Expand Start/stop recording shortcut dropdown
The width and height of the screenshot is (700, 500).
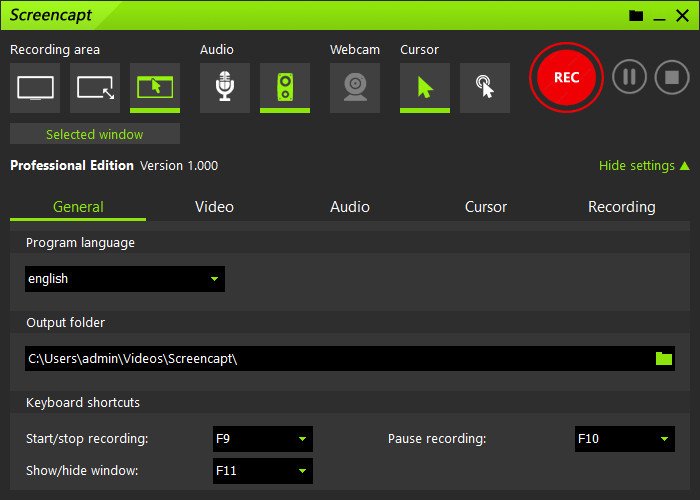click(263, 439)
